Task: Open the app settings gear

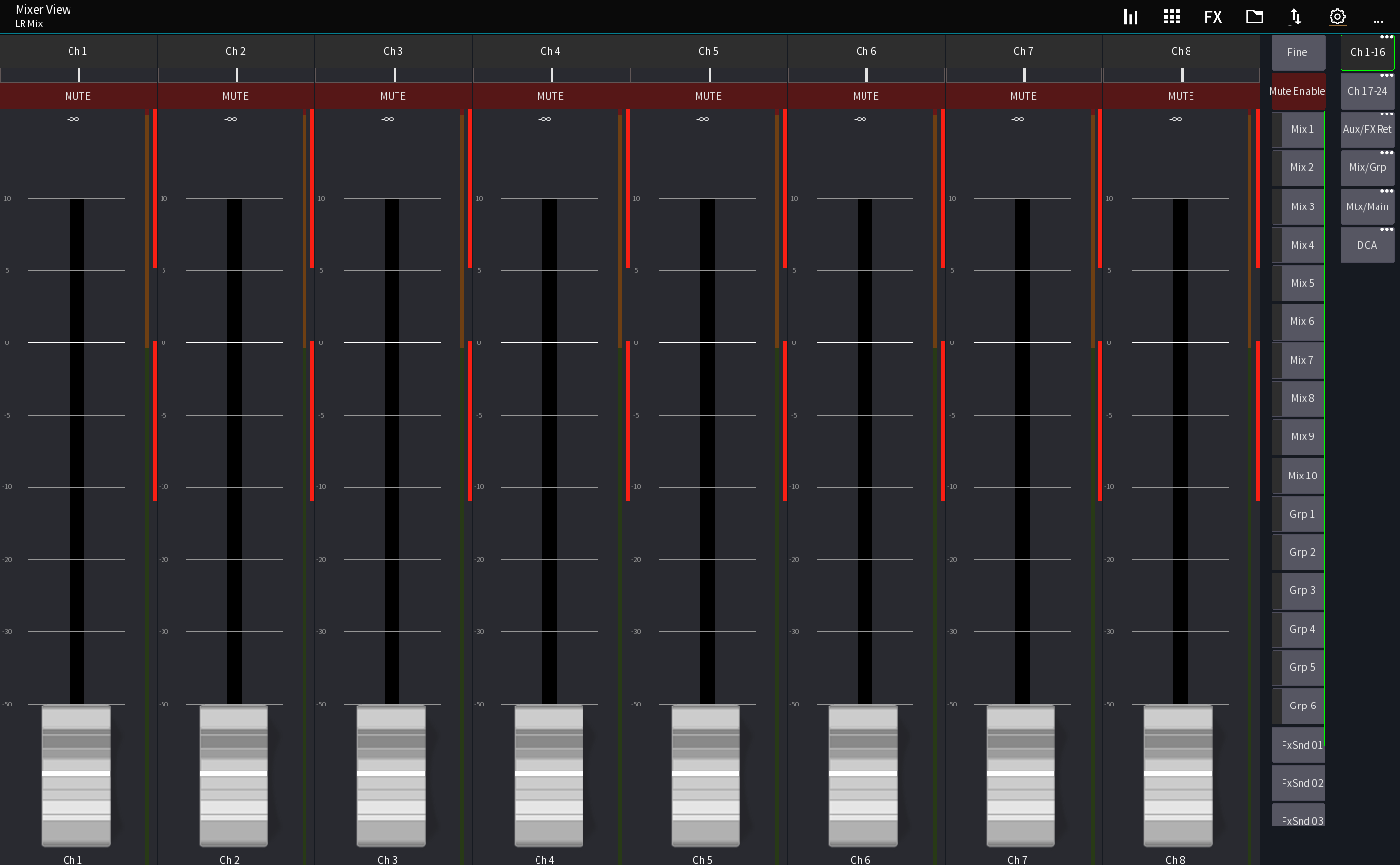Action: pyautogui.click(x=1337, y=17)
